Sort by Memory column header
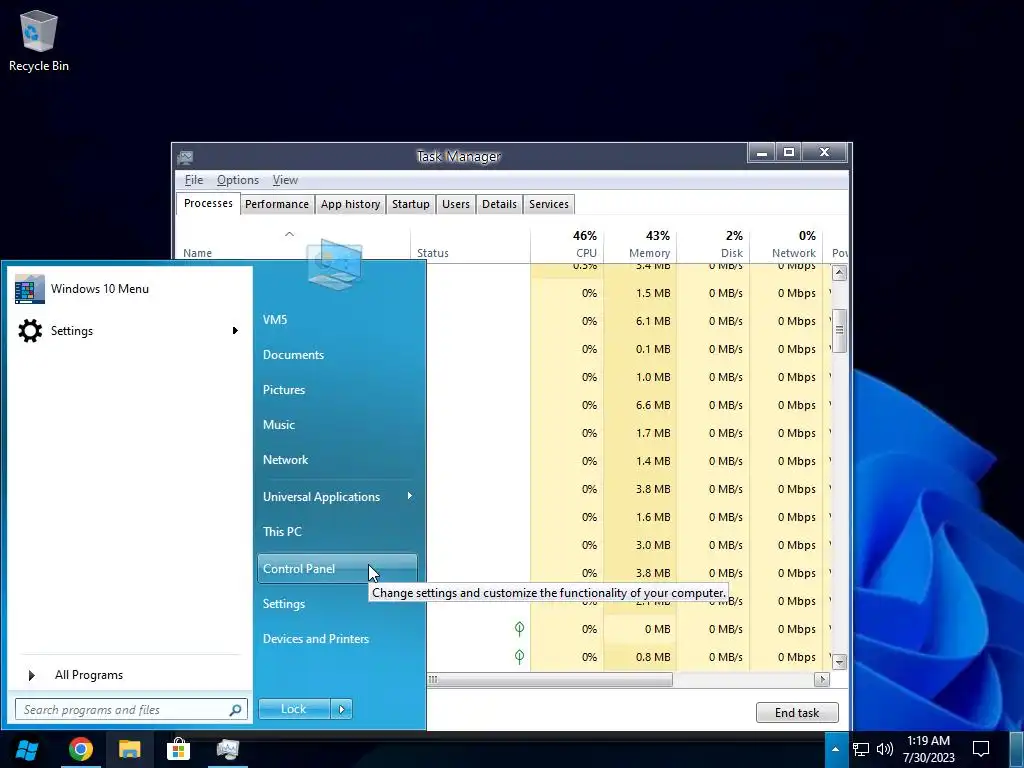Image resolution: width=1024 pixels, height=768 pixels. [x=640, y=244]
